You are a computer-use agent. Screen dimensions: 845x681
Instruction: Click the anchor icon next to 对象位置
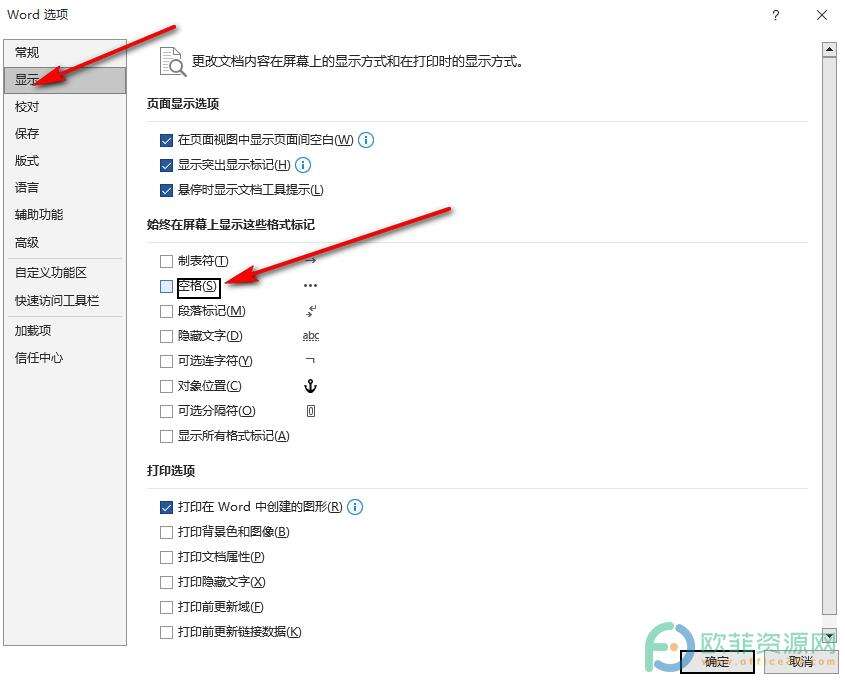tap(310, 386)
